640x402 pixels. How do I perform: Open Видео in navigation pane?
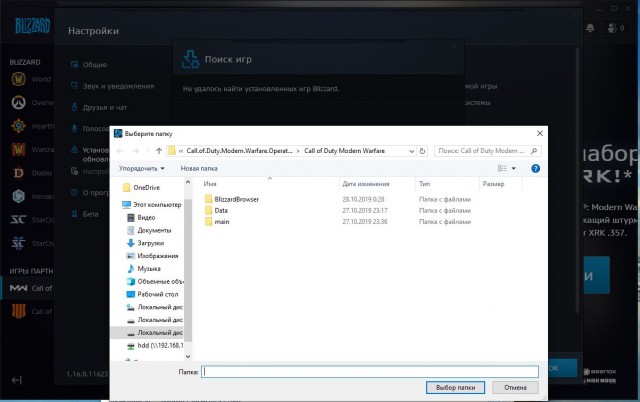tap(141, 218)
